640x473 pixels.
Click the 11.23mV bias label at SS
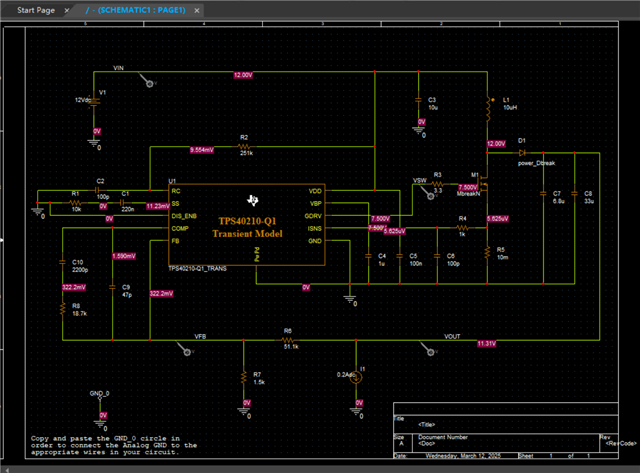pos(158,206)
